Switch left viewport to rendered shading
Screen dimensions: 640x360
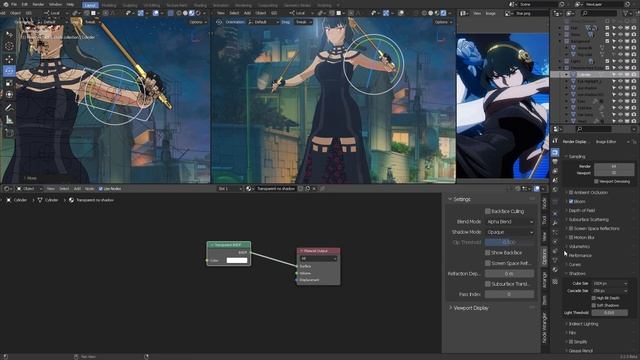coord(198,13)
